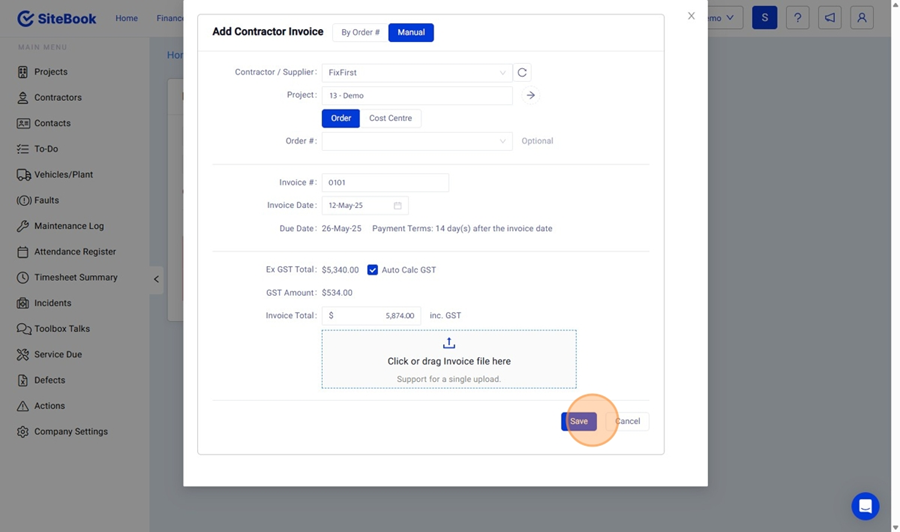Open the user profile icon
The width and height of the screenshot is (900, 532).
pos(861,18)
